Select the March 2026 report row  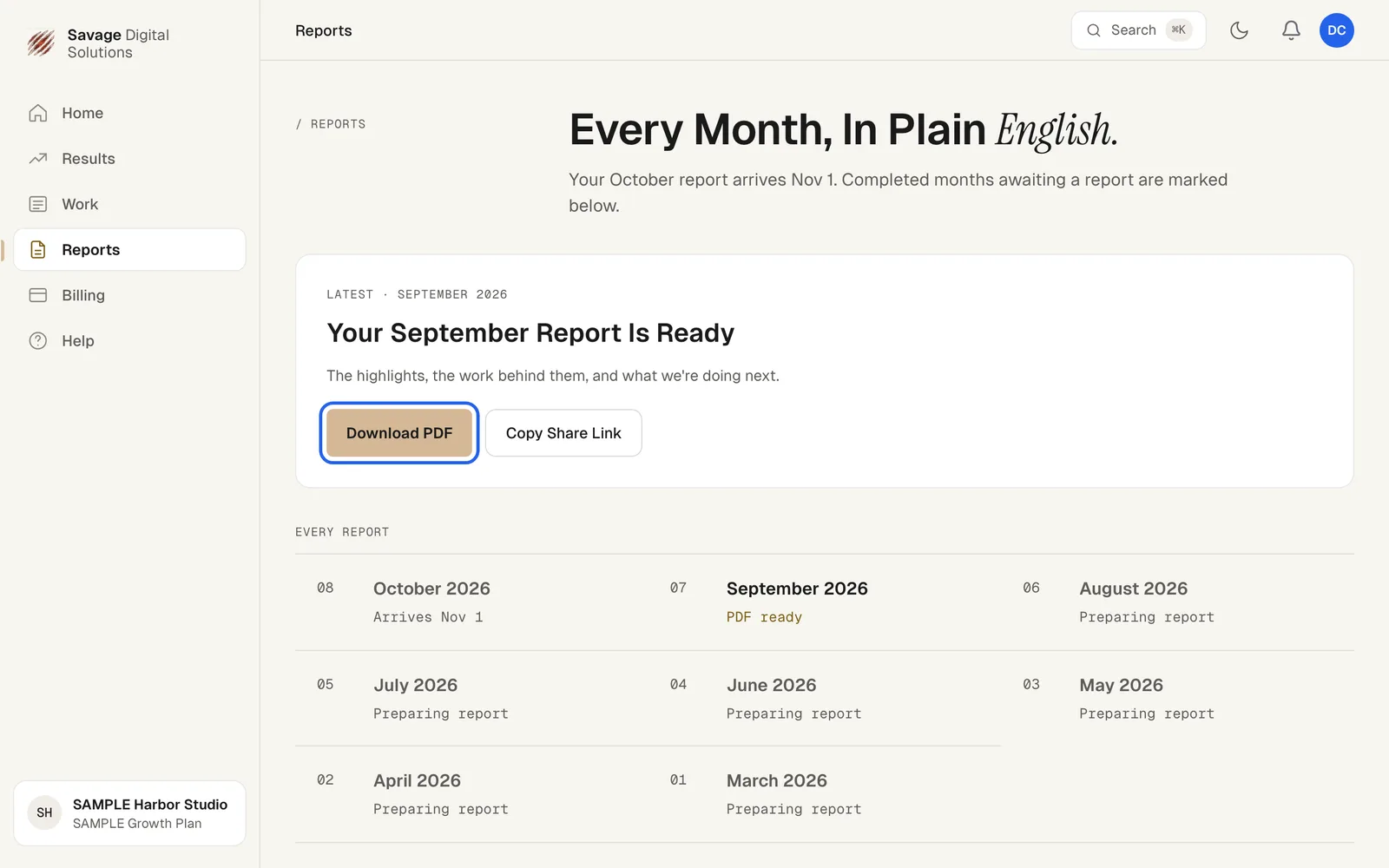pyautogui.click(x=825, y=794)
